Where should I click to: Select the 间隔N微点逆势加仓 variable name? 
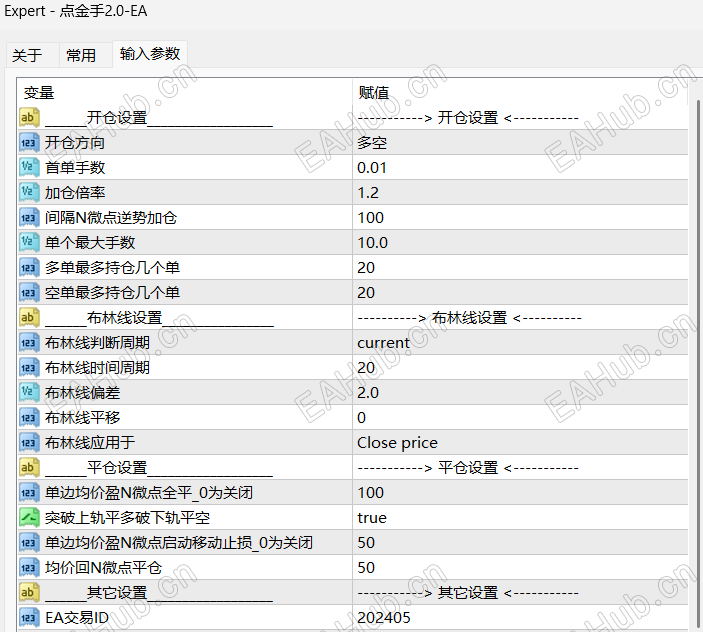[111, 218]
